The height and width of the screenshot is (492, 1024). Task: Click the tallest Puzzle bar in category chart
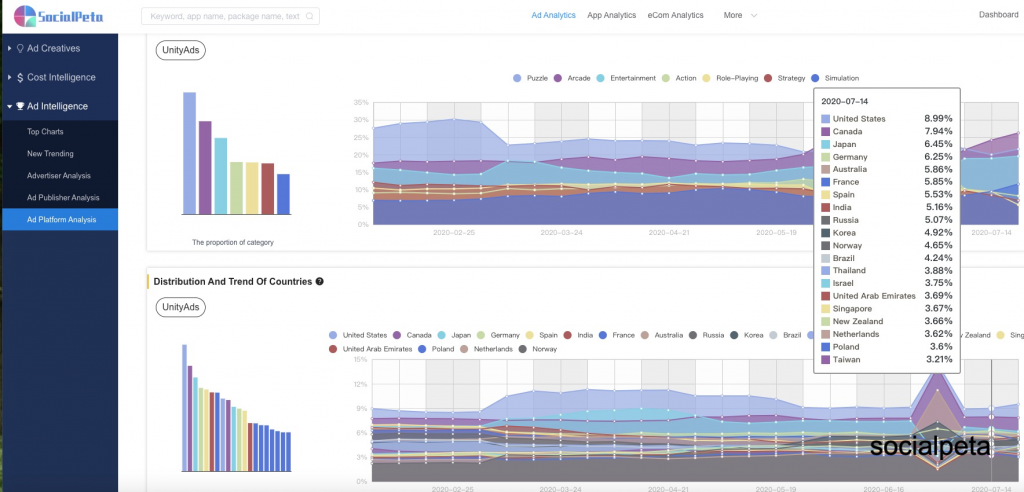coord(189,153)
